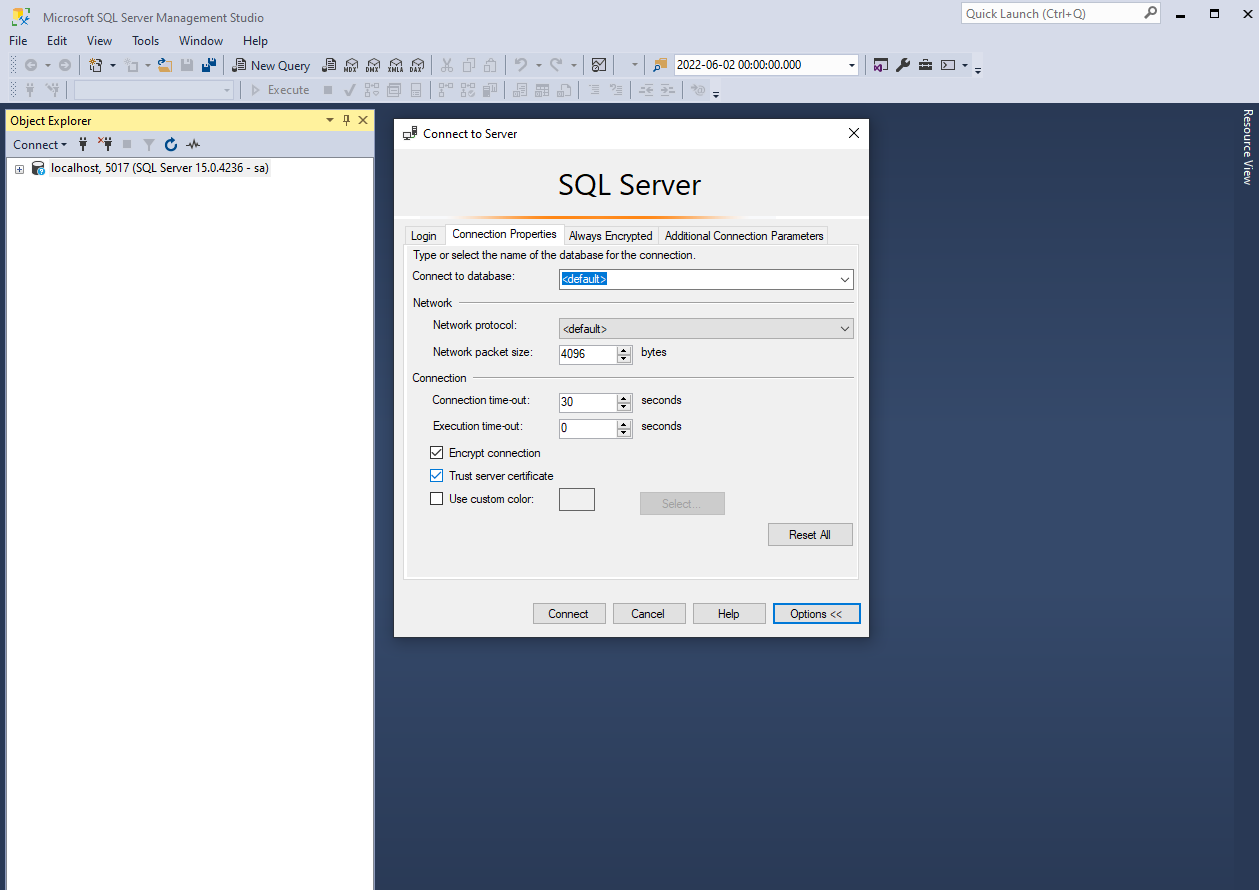
Task: Open the Window menu
Action: pos(201,41)
